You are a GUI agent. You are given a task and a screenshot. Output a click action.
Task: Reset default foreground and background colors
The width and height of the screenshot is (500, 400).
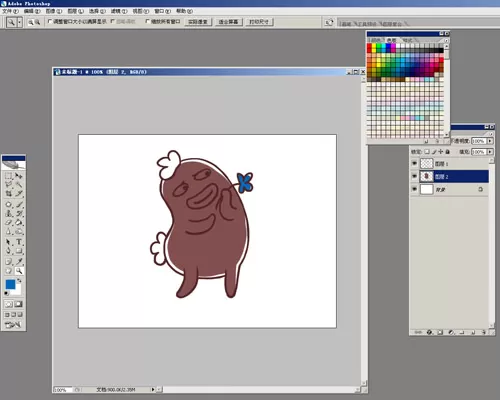point(7,294)
